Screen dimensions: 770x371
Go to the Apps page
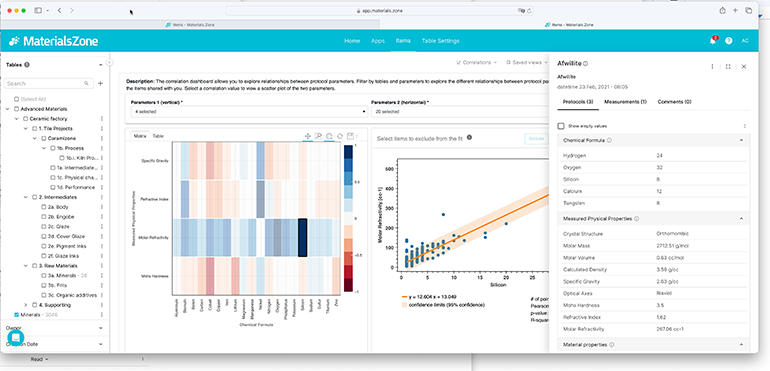point(378,41)
